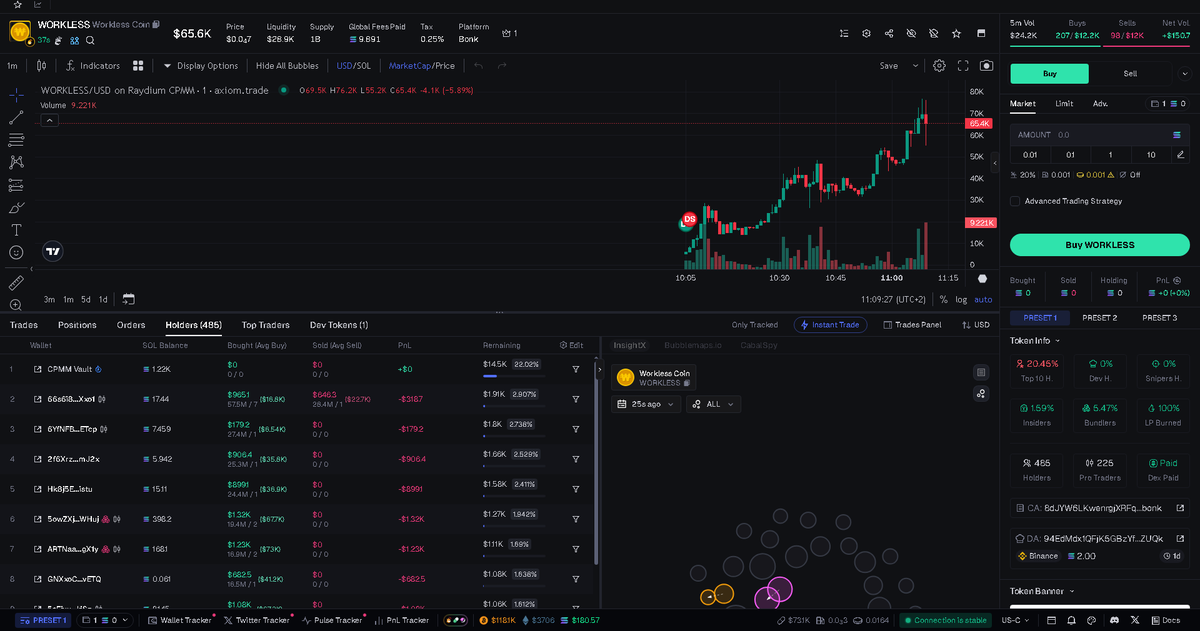
Task: Open date range calendar icon below chart
Action: pyautogui.click(x=128, y=299)
